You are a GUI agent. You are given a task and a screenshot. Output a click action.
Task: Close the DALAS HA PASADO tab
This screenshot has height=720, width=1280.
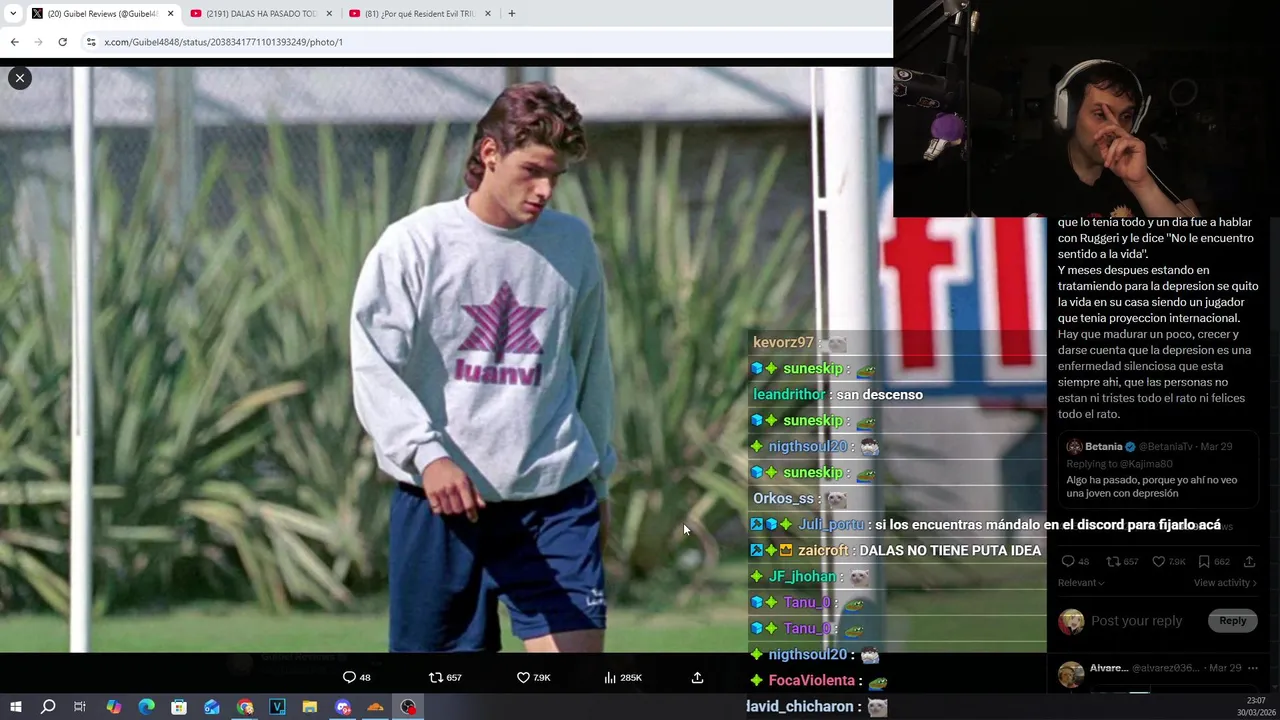point(328,13)
